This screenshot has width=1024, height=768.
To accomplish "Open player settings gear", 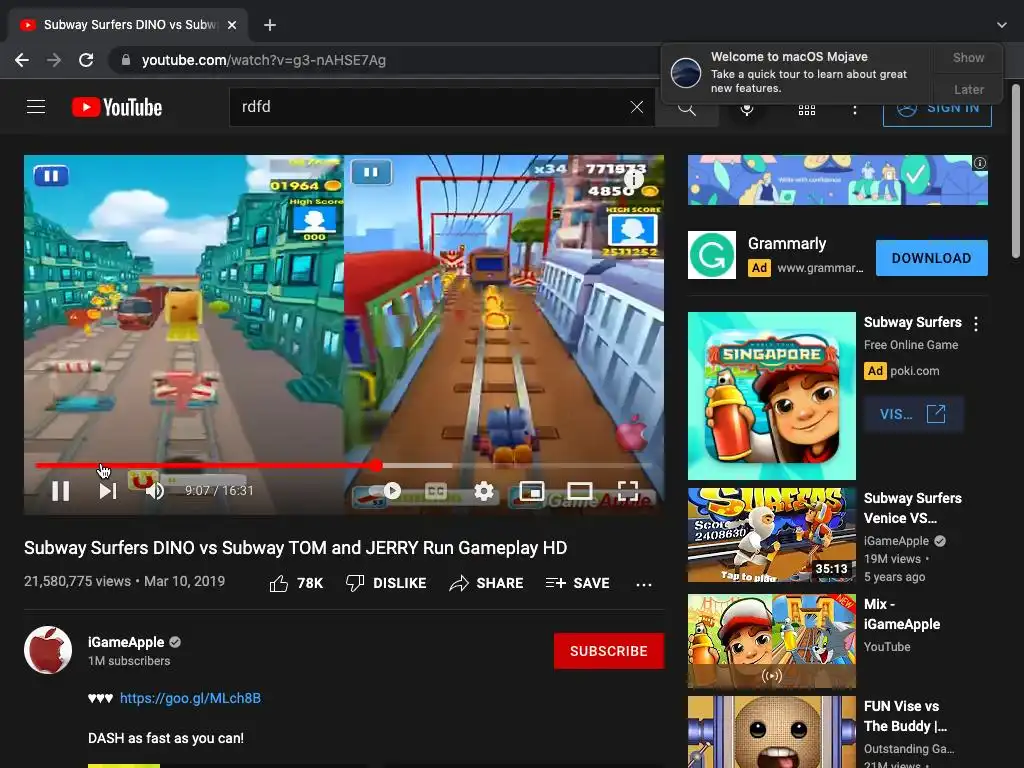I will pos(484,491).
